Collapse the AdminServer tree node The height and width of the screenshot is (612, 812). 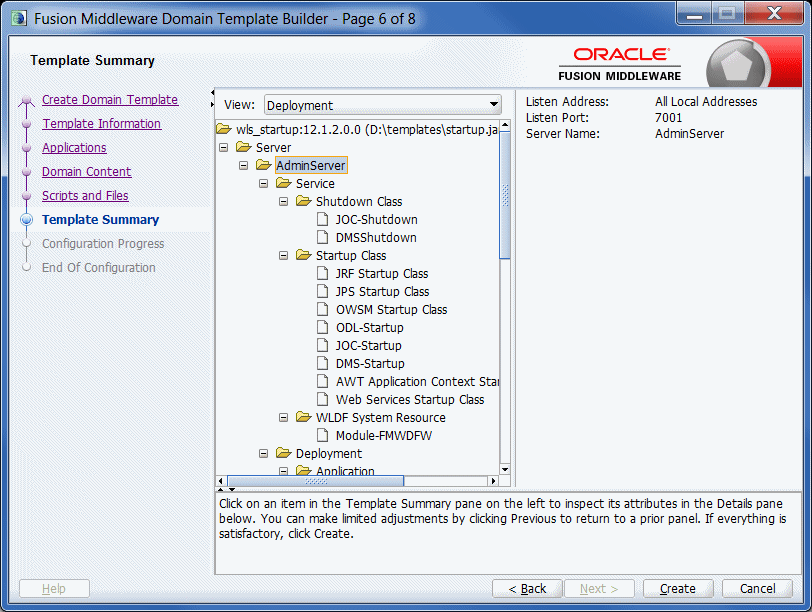(243, 166)
